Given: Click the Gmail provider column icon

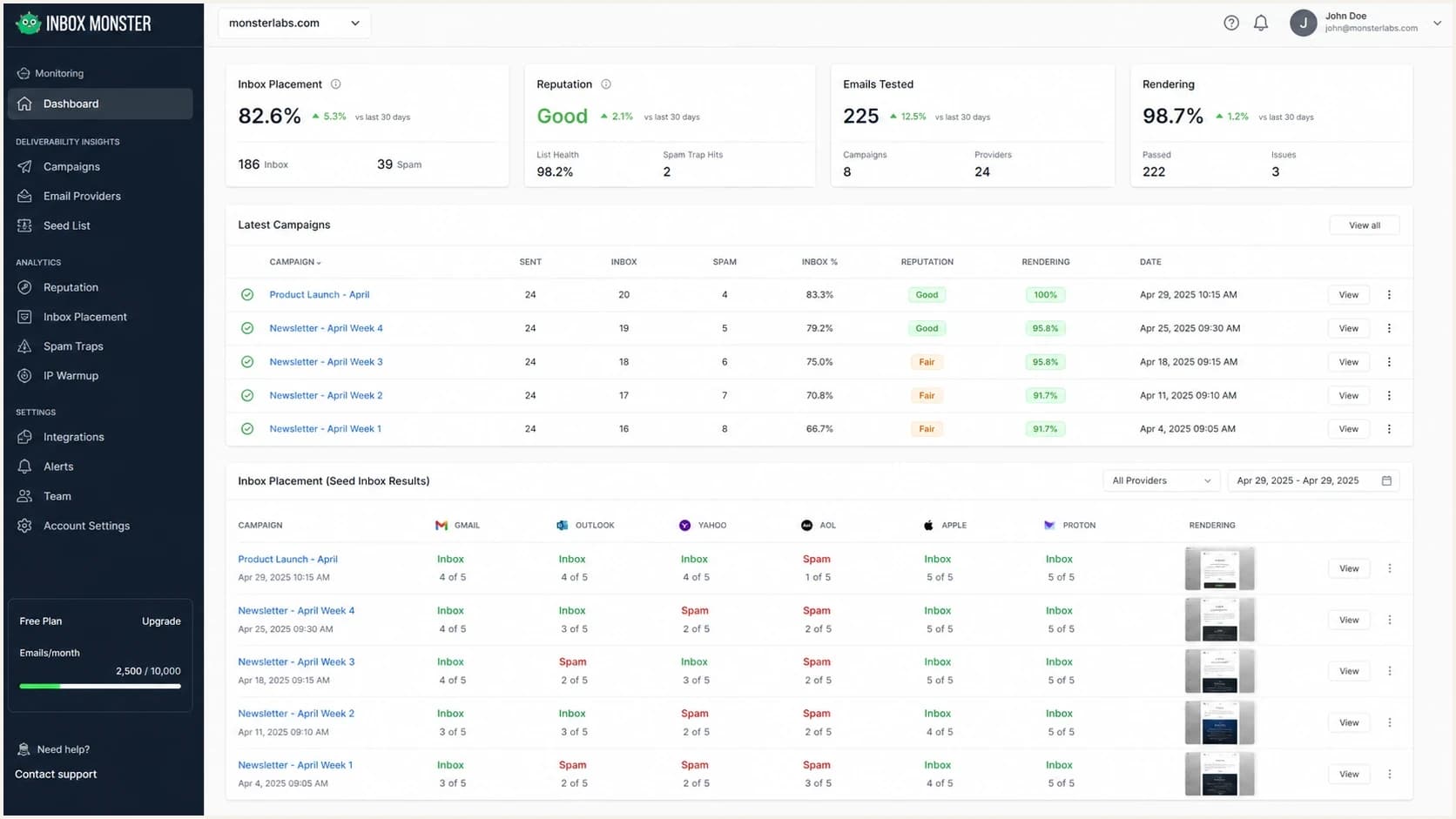Looking at the screenshot, I should click(442, 526).
